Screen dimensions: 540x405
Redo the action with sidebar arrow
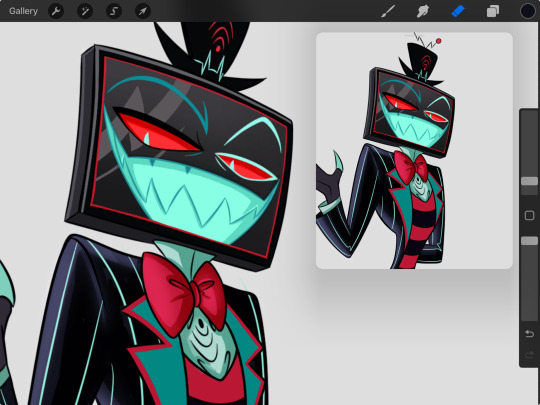[x=530, y=354]
